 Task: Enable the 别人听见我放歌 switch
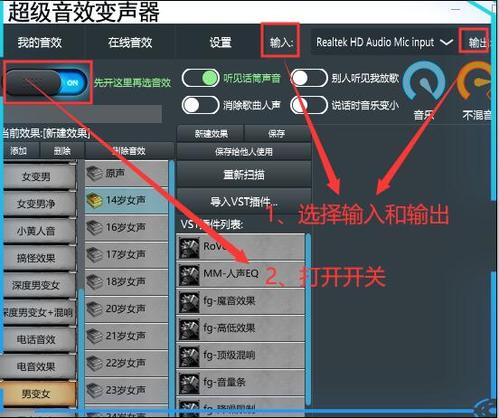(309, 78)
